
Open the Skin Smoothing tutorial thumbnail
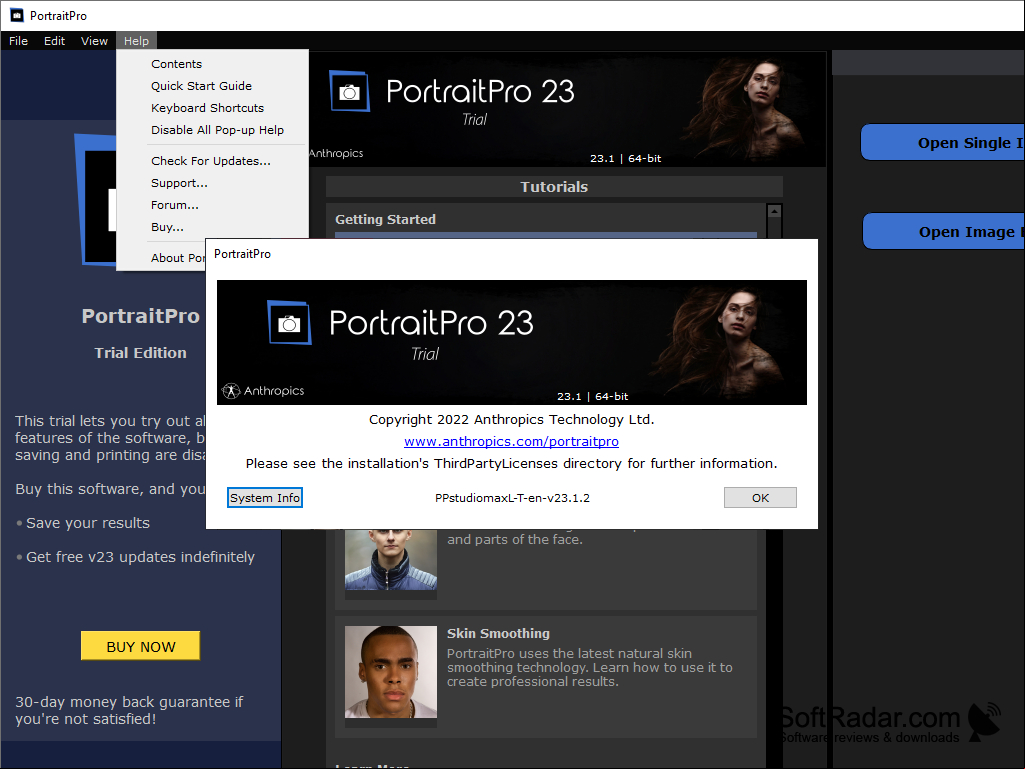pyautogui.click(x=391, y=672)
